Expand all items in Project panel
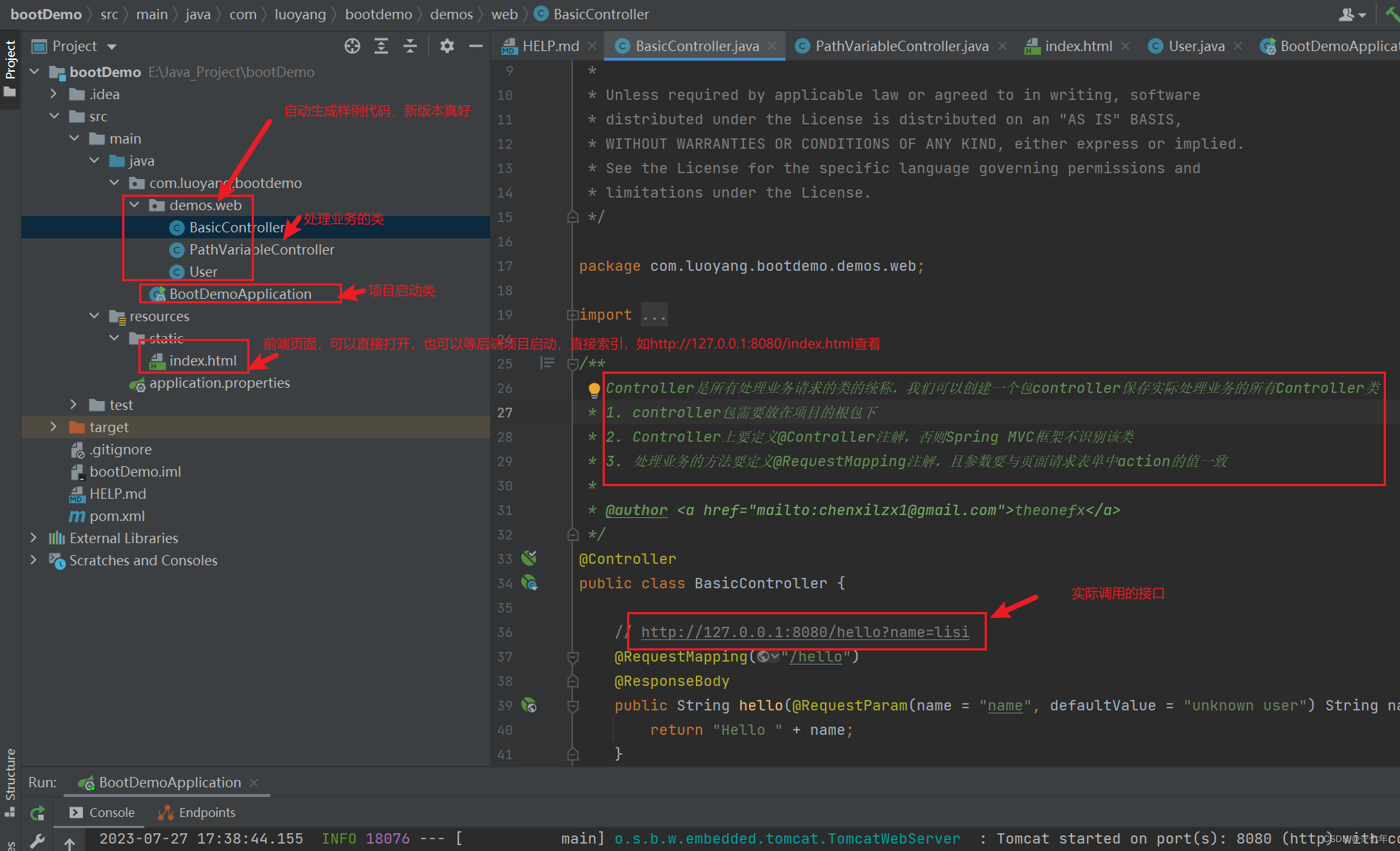 click(381, 46)
